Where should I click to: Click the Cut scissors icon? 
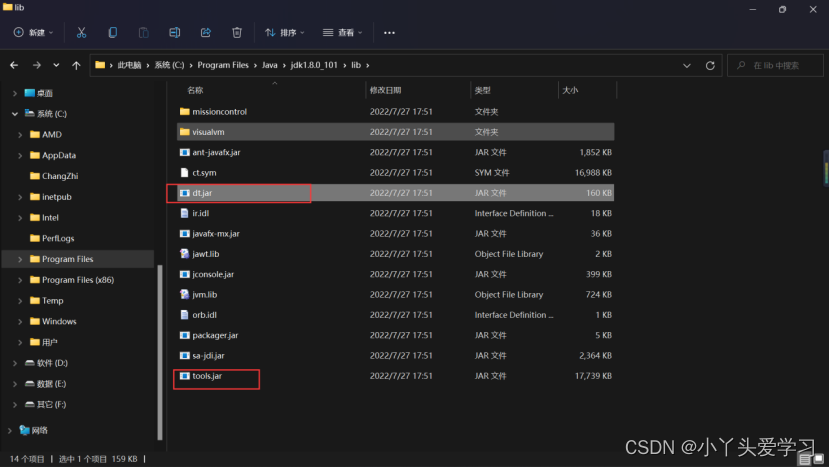(x=81, y=33)
